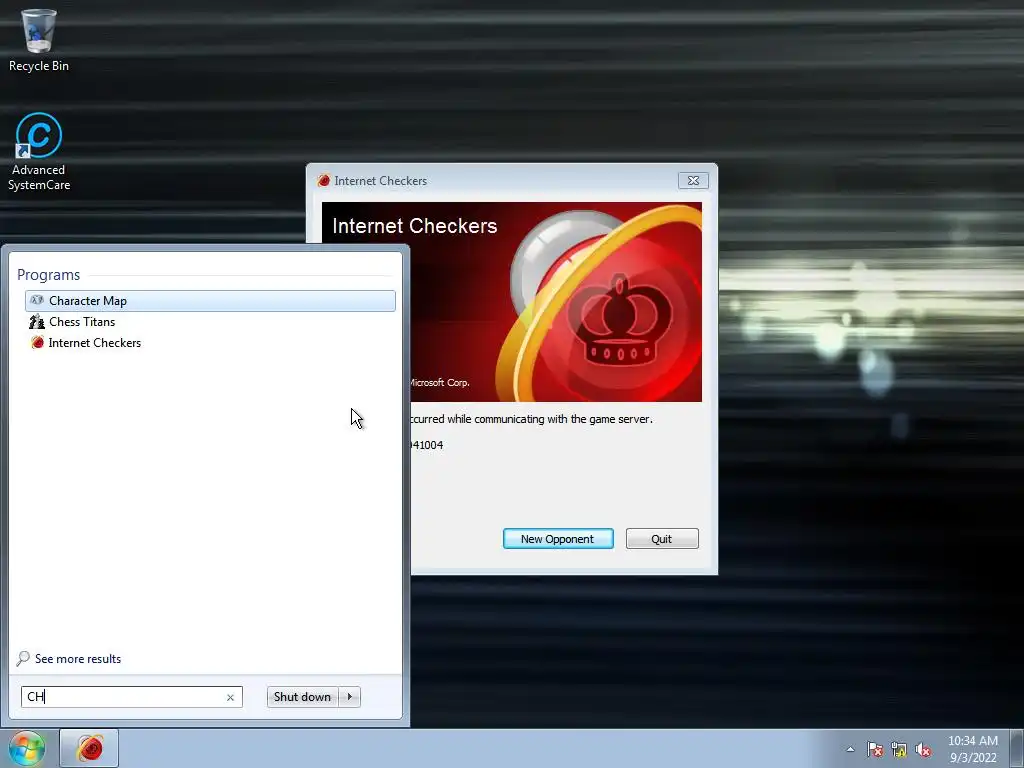Click the muted volume tray icon
Screen dimensions: 1024x768
pyautogui.click(x=923, y=749)
